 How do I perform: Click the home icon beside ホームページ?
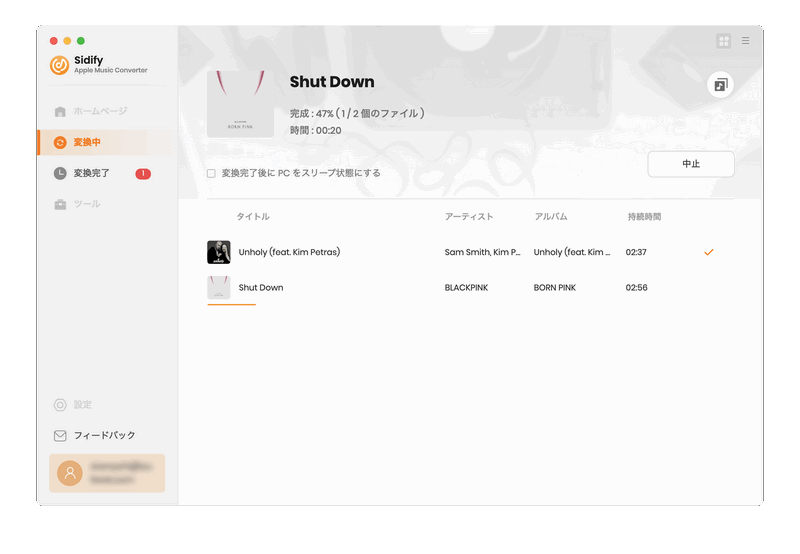point(60,111)
